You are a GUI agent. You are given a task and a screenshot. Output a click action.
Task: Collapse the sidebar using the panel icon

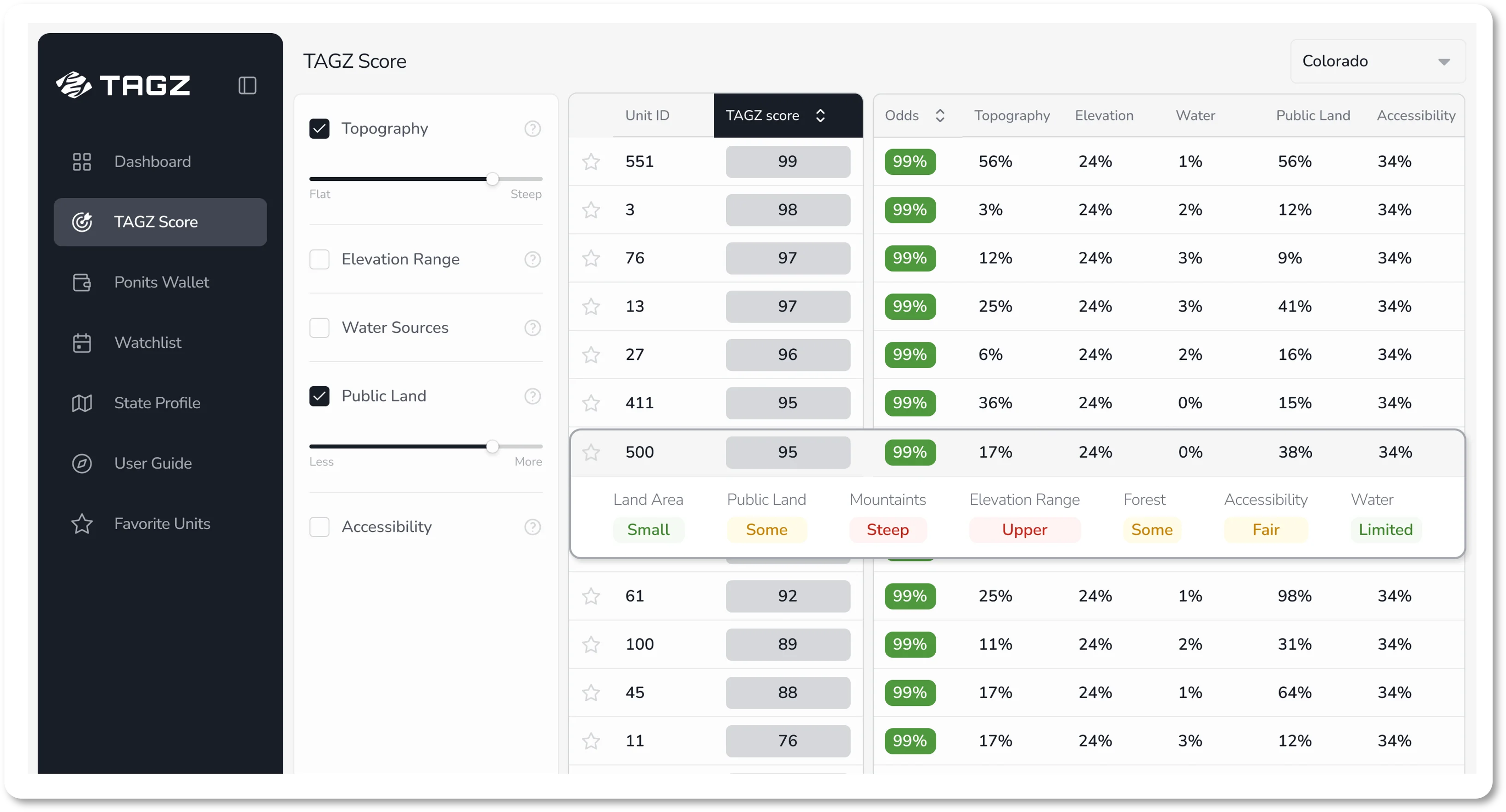coord(246,85)
